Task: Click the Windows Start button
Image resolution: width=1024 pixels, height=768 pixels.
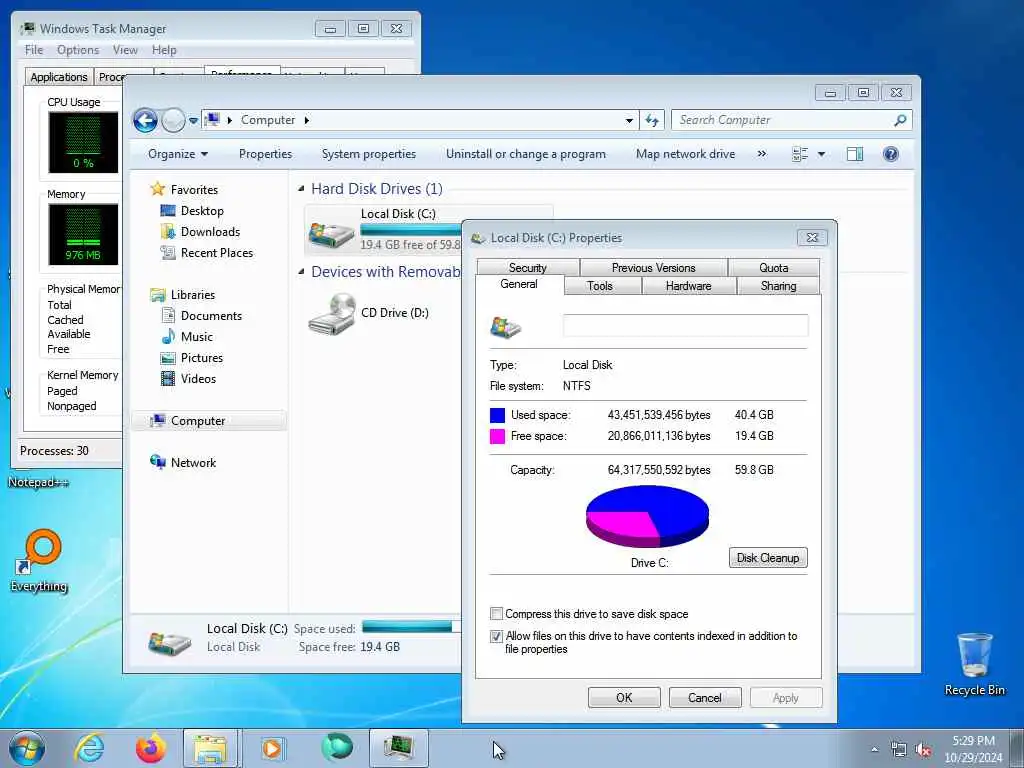Action: [x=27, y=748]
